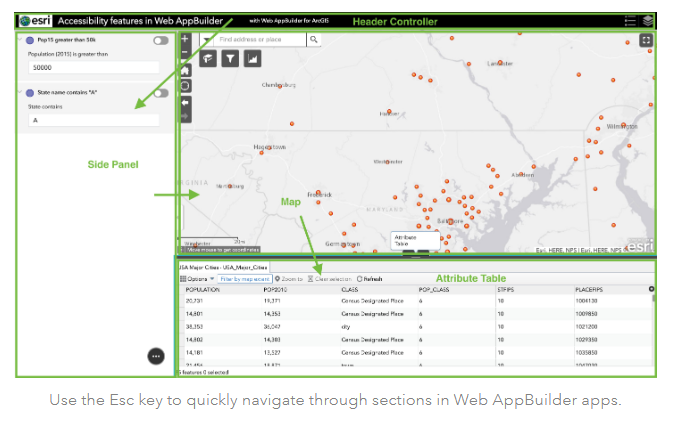Go back to the previous map extent
This screenshot has width=677, height=424.
(185, 103)
